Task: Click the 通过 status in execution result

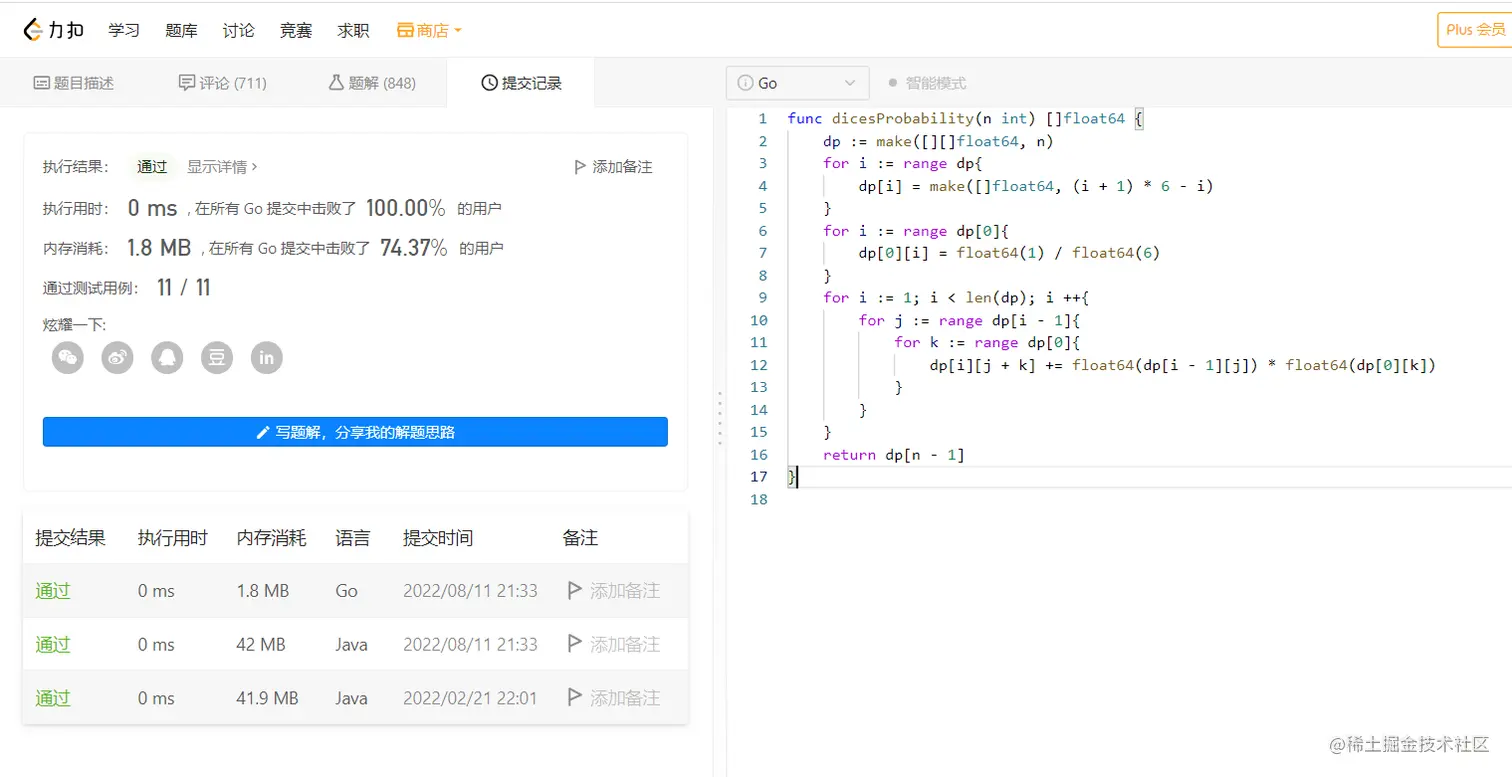Action: [x=152, y=167]
